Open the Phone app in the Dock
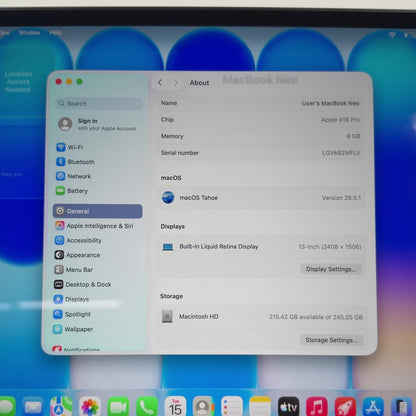The width and height of the screenshot is (416, 416). [147, 407]
